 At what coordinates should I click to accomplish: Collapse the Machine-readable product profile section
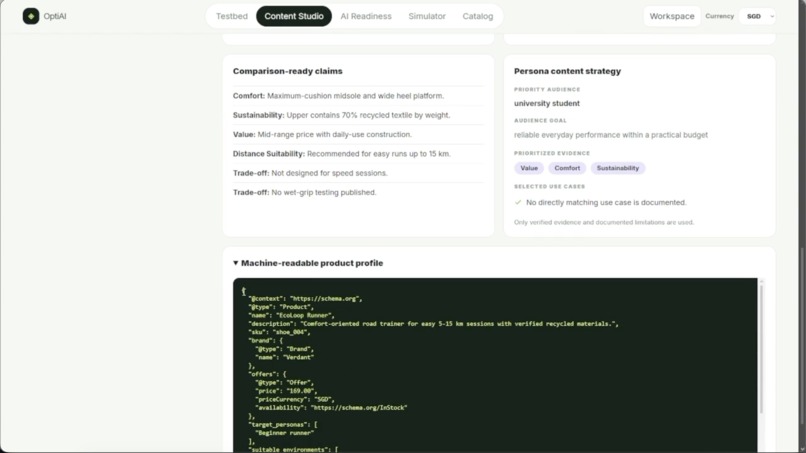tap(307, 263)
